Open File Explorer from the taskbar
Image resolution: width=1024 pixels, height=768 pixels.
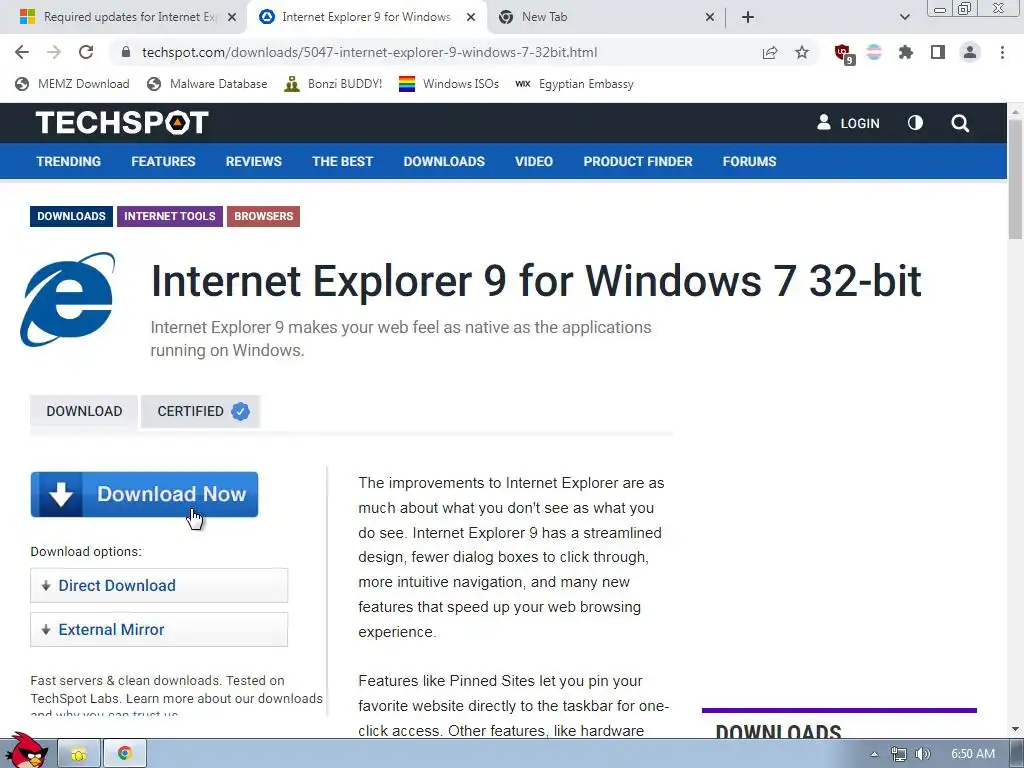(79, 754)
